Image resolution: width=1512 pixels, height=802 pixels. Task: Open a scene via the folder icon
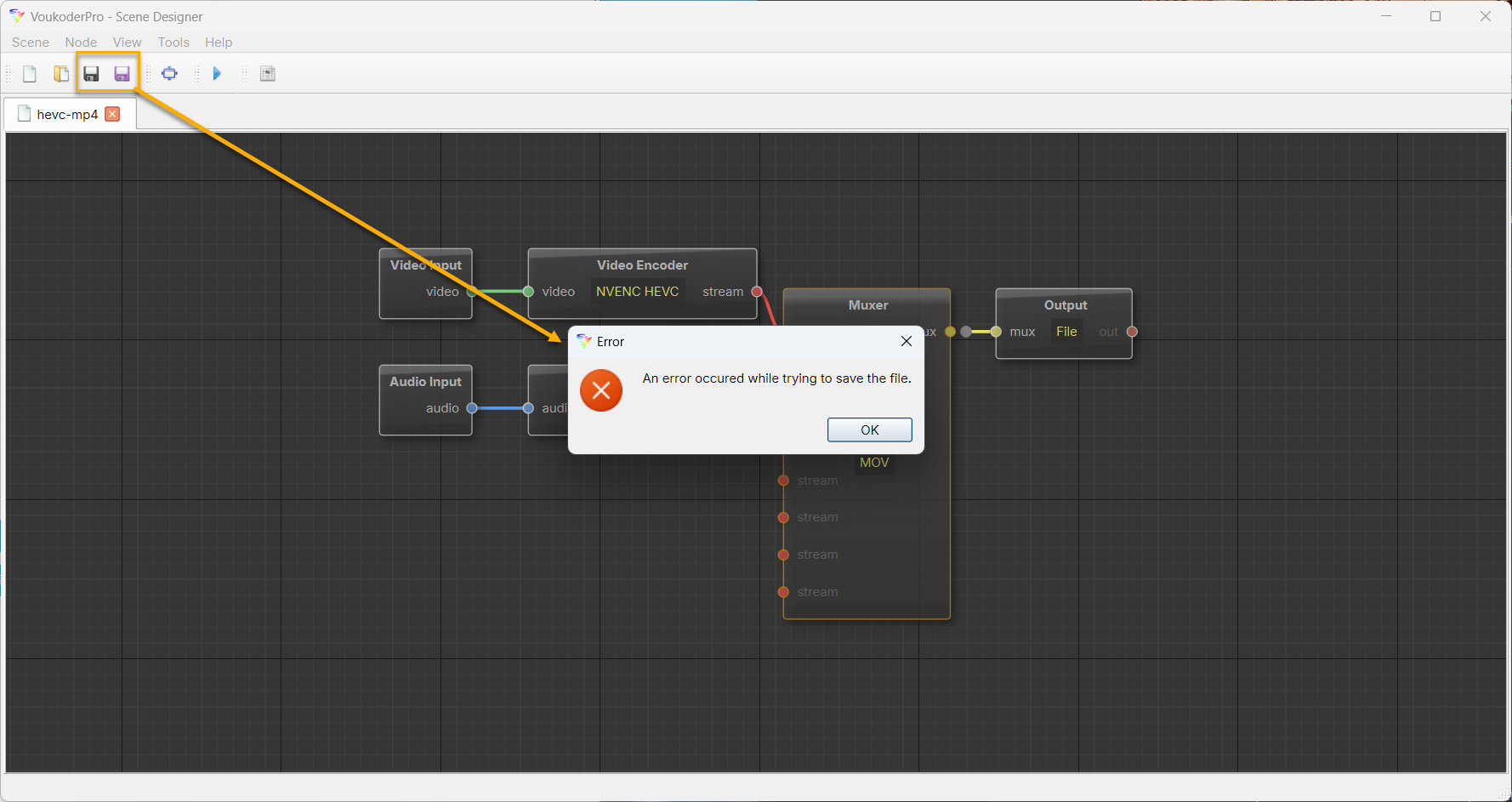(61, 74)
